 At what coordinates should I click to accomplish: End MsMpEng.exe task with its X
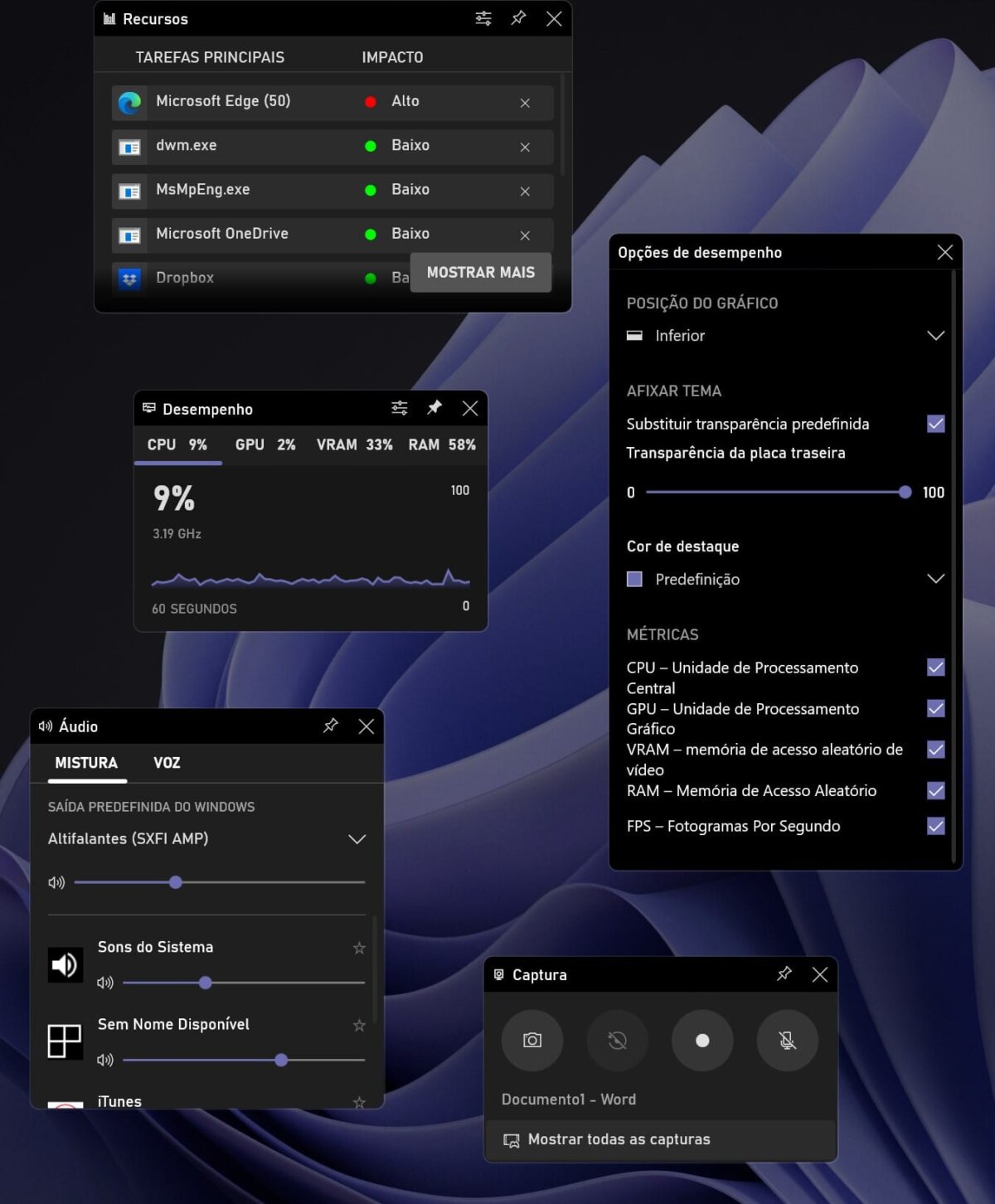click(x=525, y=191)
